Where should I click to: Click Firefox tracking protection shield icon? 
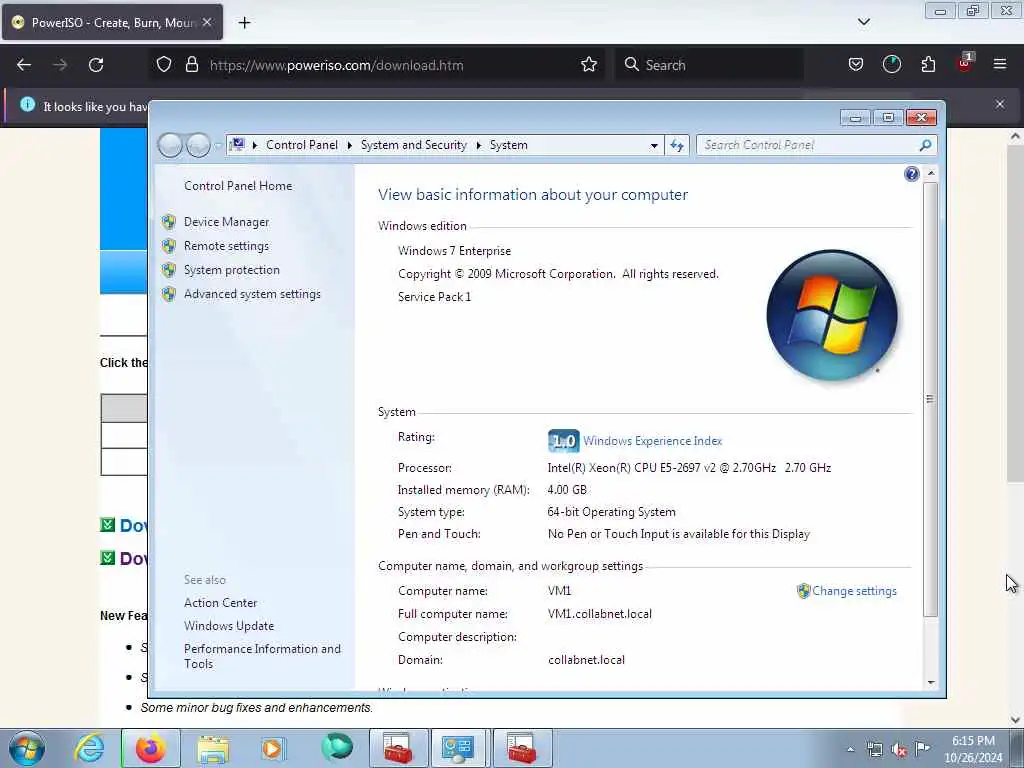click(x=164, y=65)
